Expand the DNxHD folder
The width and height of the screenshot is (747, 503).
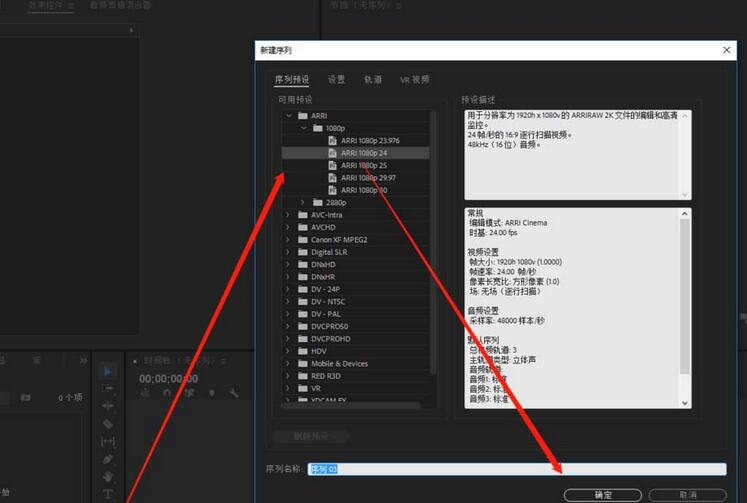pyautogui.click(x=287, y=264)
